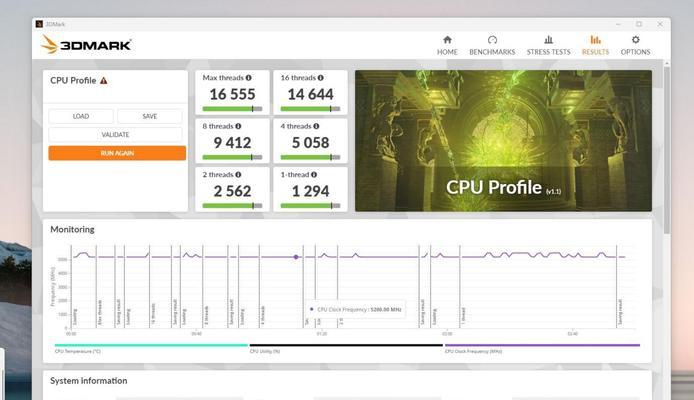694x400 pixels.
Task: Click the vertical scrollbar thumb at right
Action: (x=667, y=150)
